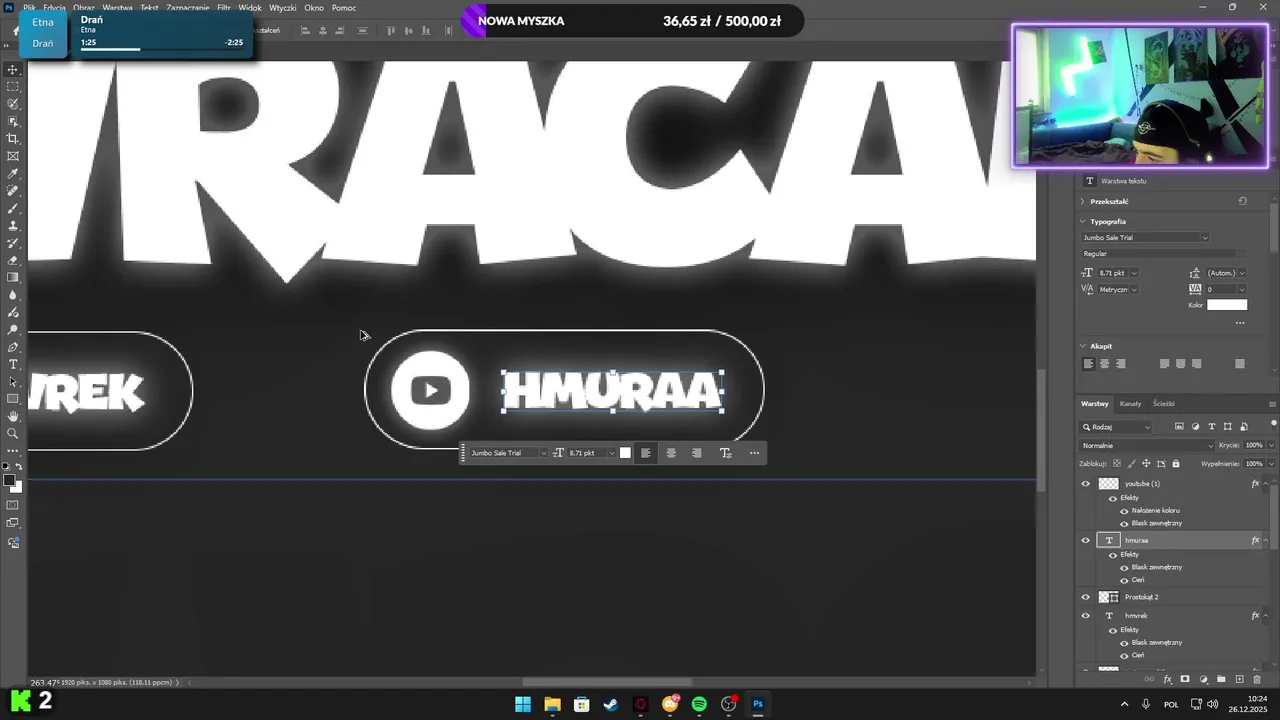Open the font family dropdown in Typografia
This screenshot has width=1280, height=720.
(x=1204, y=238)
